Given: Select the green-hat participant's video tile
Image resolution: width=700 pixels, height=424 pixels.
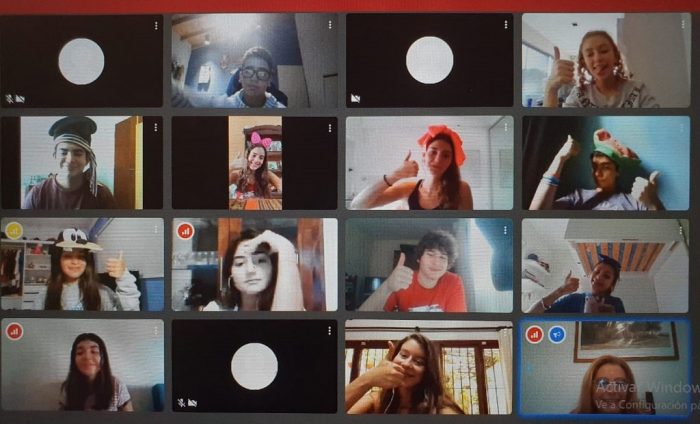Looking at the screenshot, I should (x=604, y=163).
